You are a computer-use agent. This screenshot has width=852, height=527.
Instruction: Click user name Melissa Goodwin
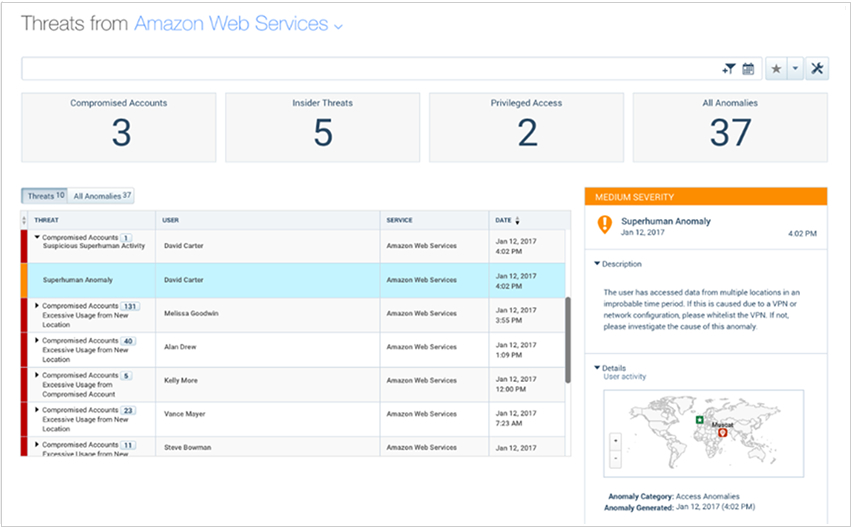pos(191,313)
